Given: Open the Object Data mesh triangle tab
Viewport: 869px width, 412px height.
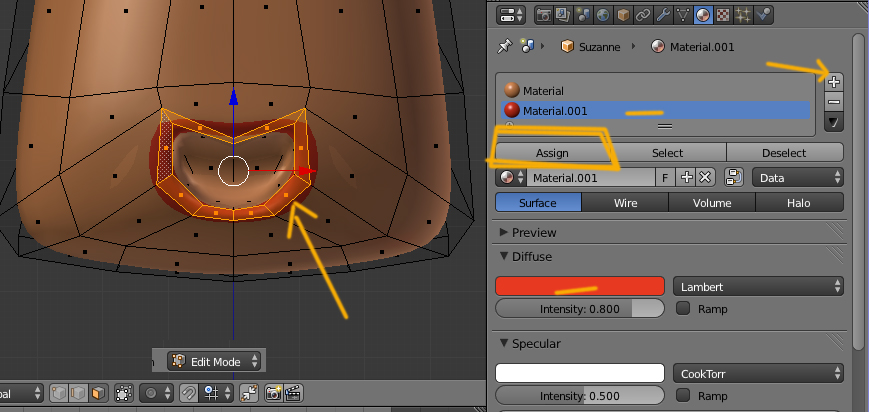Looking at the screenshot, I should coord(683,14).
